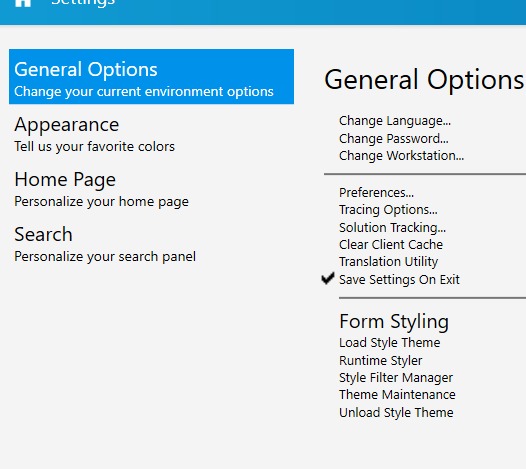Open Change Workstation option
Screen dimensions: 526x469
click(x=401, y=156)
